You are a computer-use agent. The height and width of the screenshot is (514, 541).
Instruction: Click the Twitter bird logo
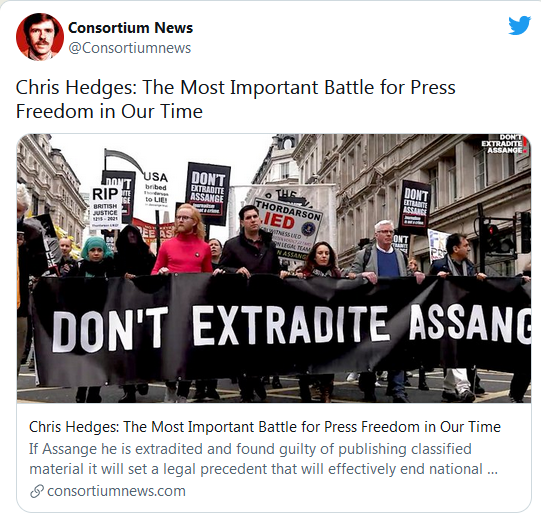(x=519, y=25)
